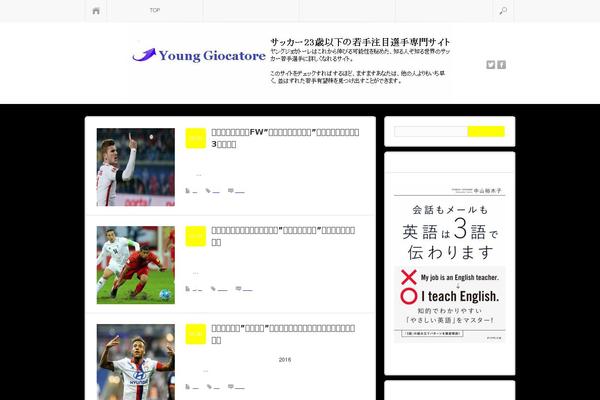Click the category folder icon under FW article
The width and height of the screenshot is (600, 400).
[x=188, y=191]
